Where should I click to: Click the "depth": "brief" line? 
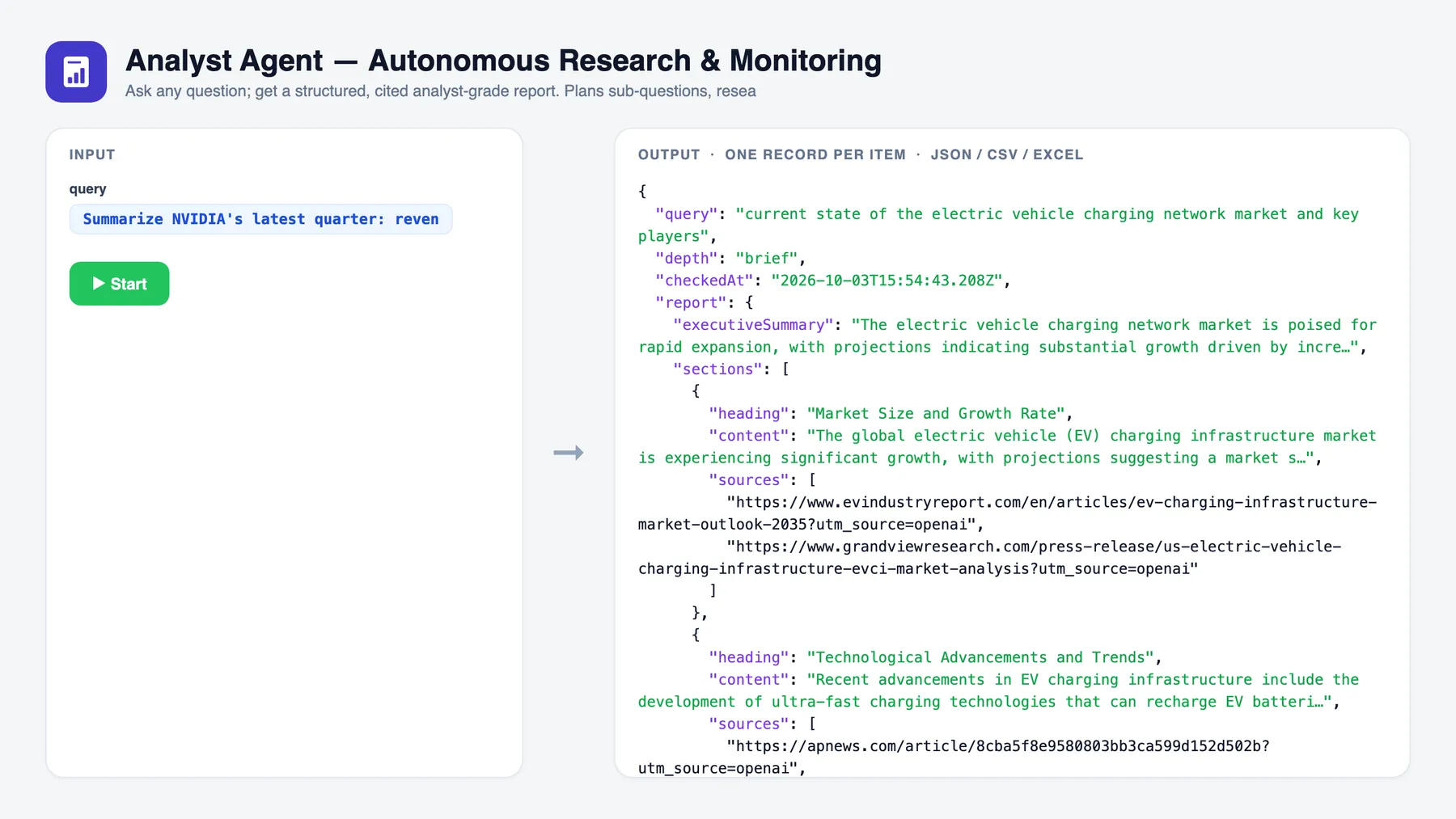pyautogui.click(x=731, y=258)
